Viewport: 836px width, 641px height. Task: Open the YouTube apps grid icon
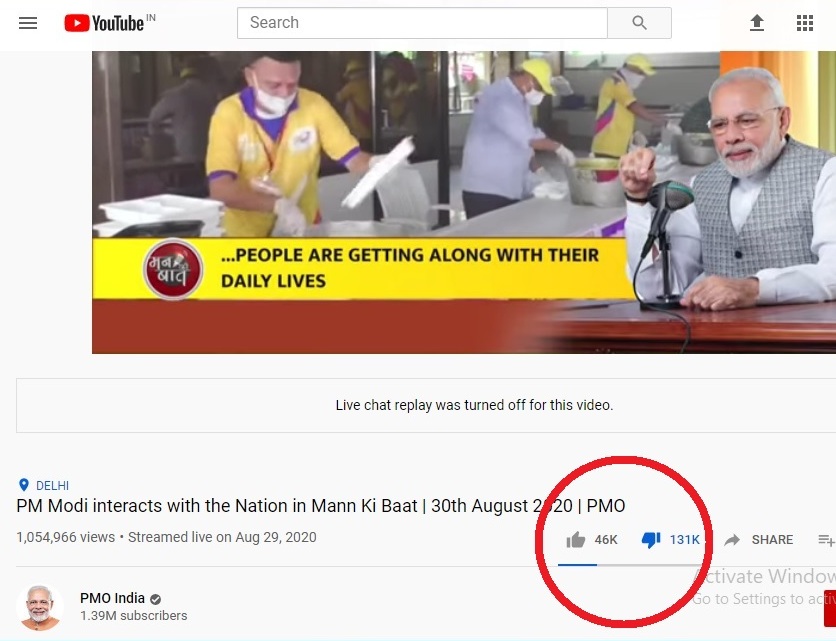point(805,23)
